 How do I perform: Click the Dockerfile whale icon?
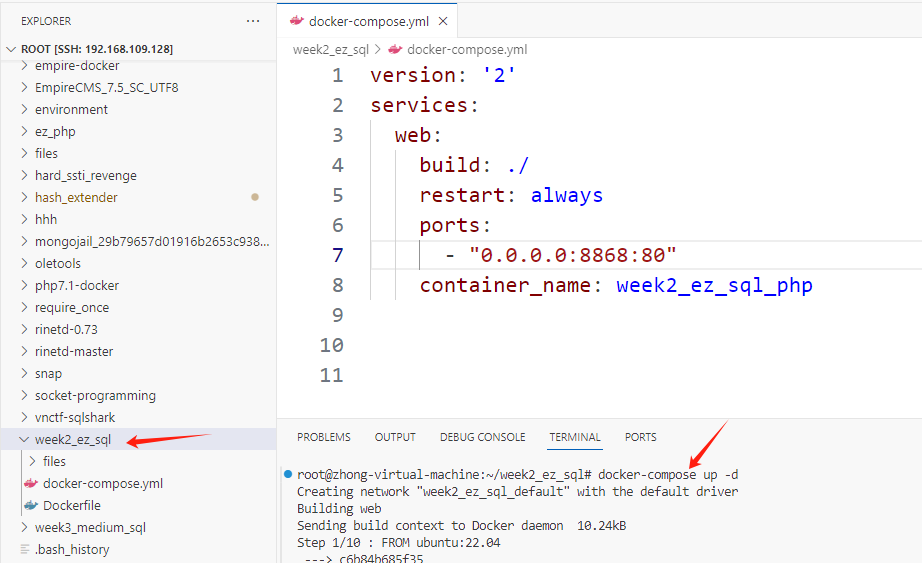click(31, 505)
